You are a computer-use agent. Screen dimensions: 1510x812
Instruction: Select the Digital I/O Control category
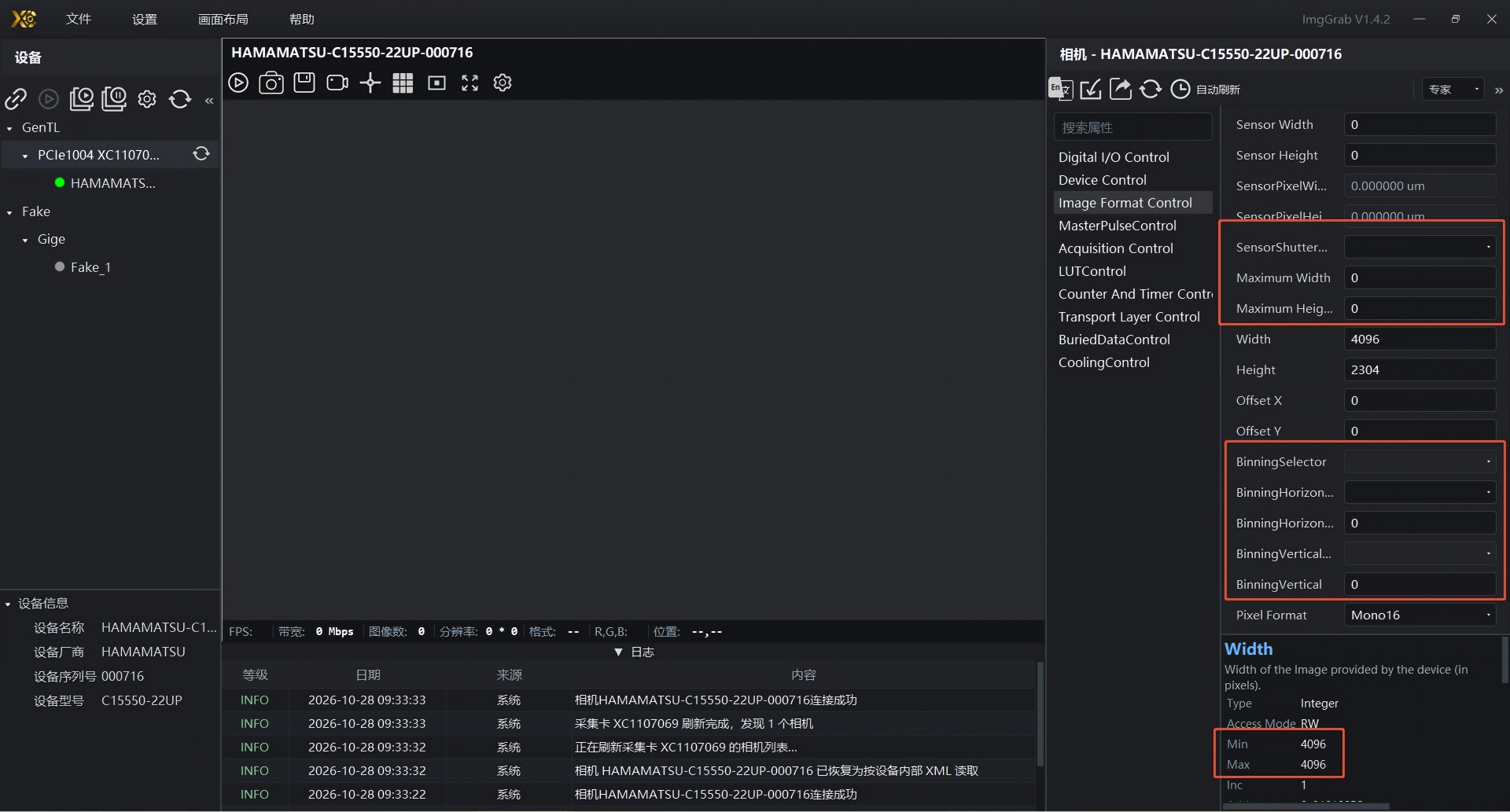click(1114, 157)
